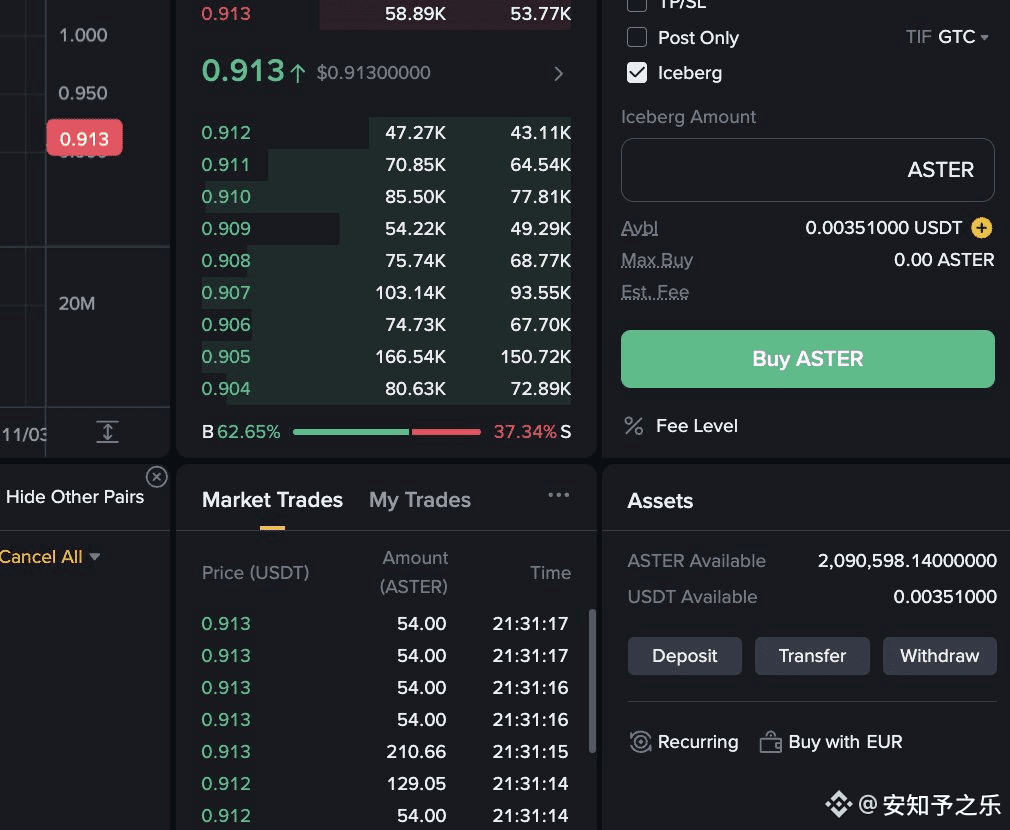Expand the Cancel All dropdown
Viewport: 1010px width, 830px height.
pos(95,557)
